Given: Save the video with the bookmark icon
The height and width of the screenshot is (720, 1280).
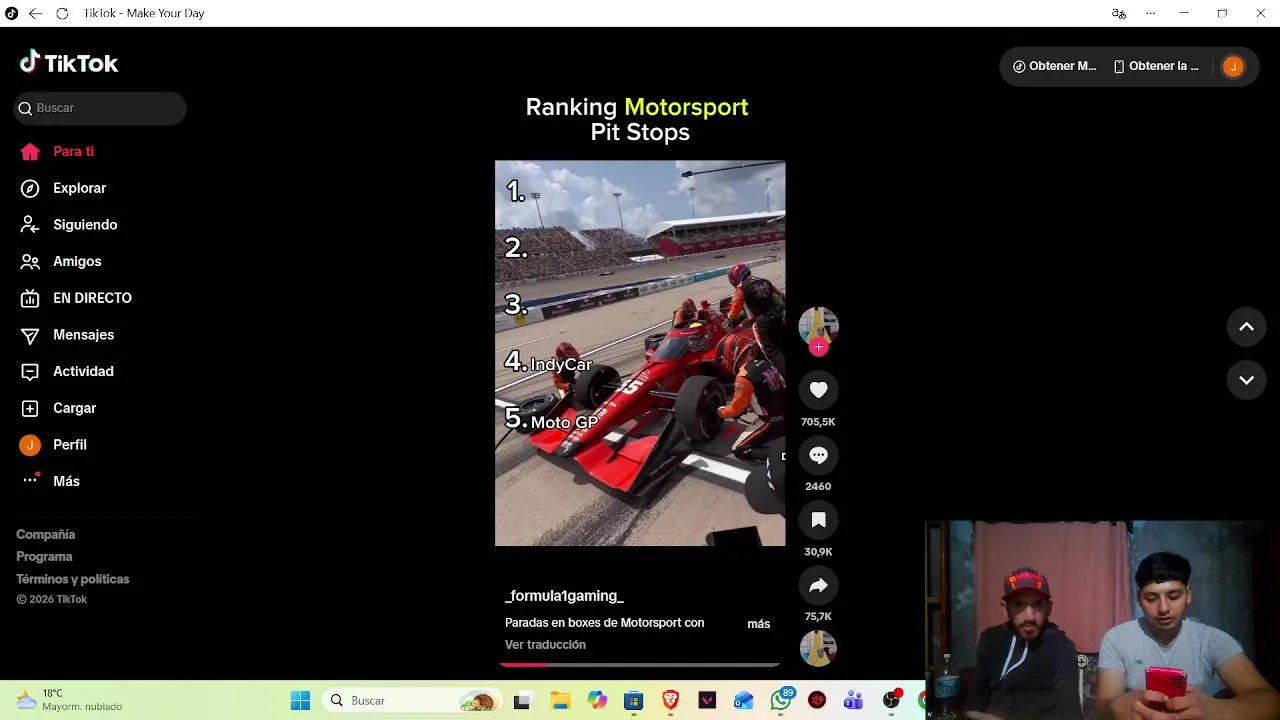Looking at the screenshot, I should [818, 520].
